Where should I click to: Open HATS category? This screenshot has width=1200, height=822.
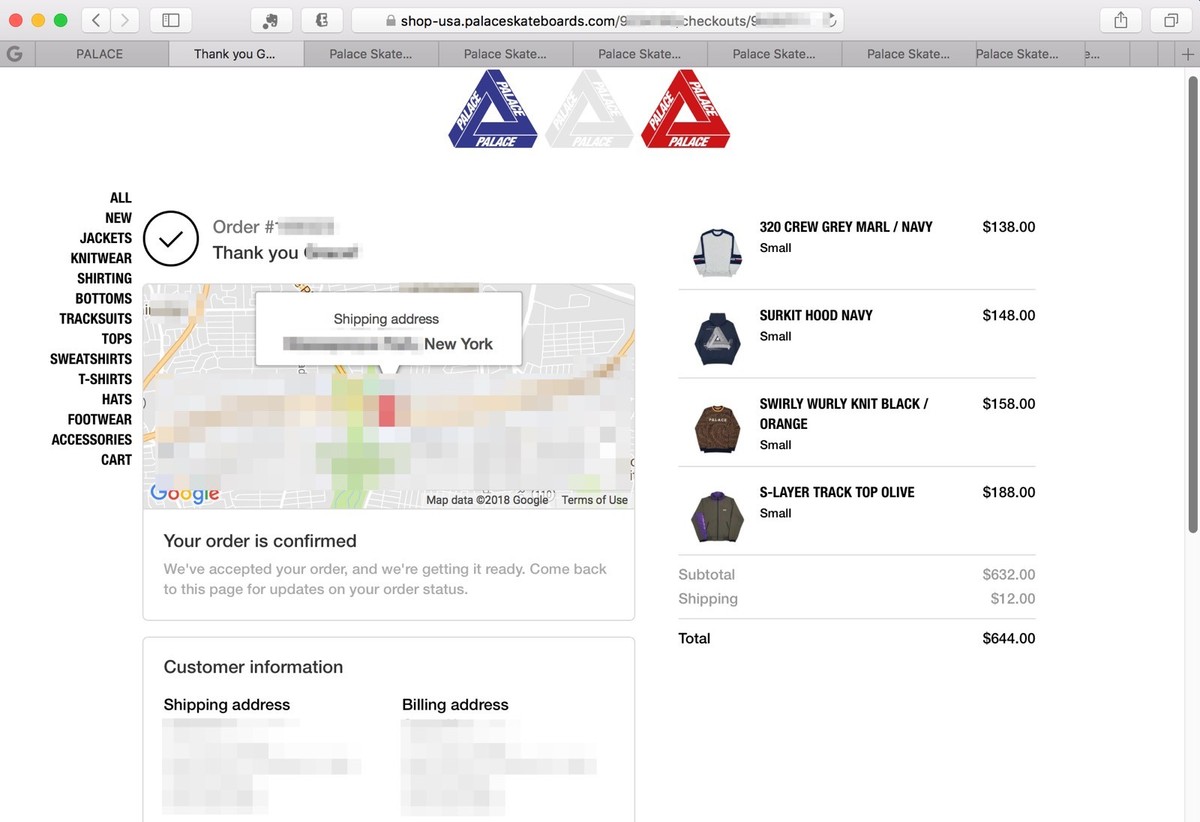[x=117, y=399]
